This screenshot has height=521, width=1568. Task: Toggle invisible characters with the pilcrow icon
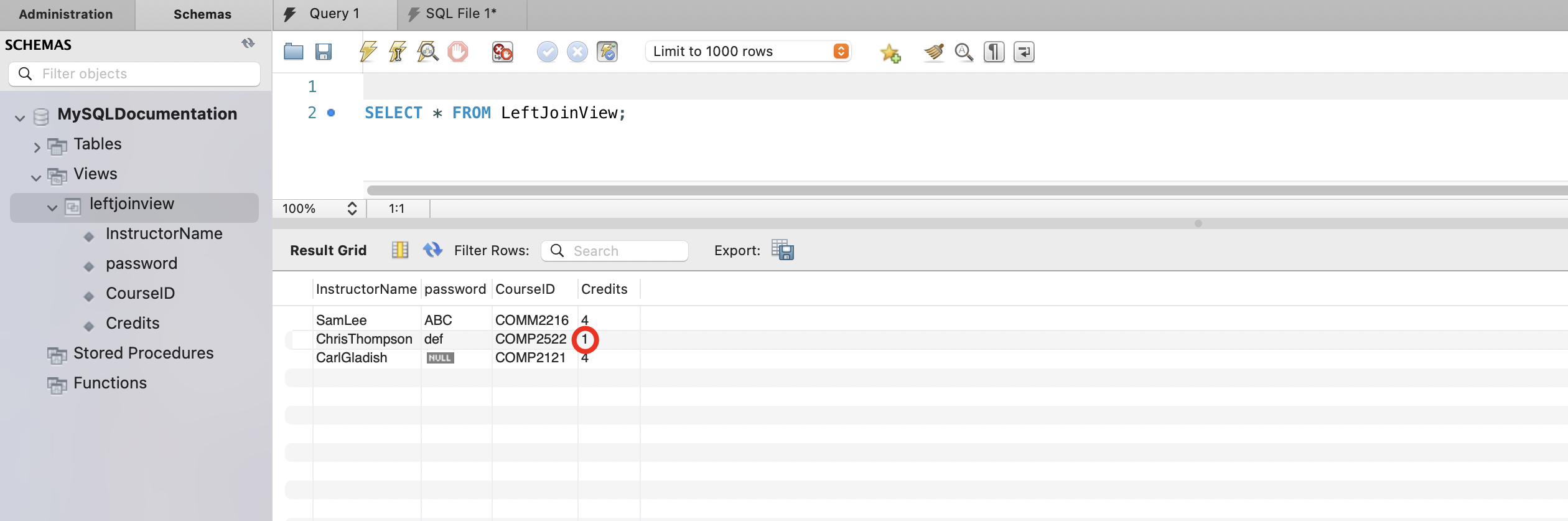[x=994, y=52]
